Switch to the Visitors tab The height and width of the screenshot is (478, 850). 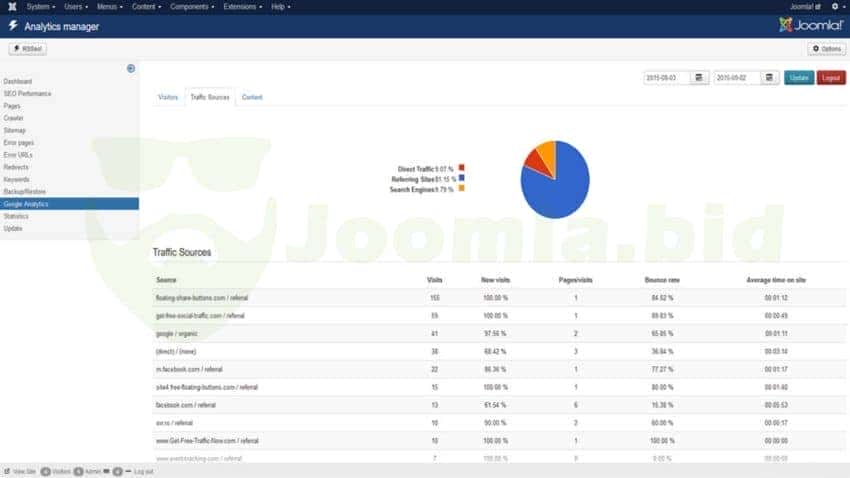pyautogui.click(x=168, y=97)
